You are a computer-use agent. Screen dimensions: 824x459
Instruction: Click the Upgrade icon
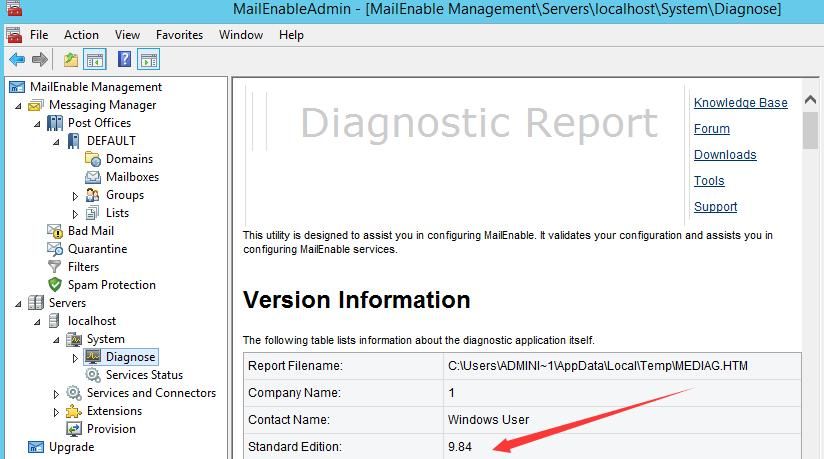pyautogui.click(x=36, y=447)
